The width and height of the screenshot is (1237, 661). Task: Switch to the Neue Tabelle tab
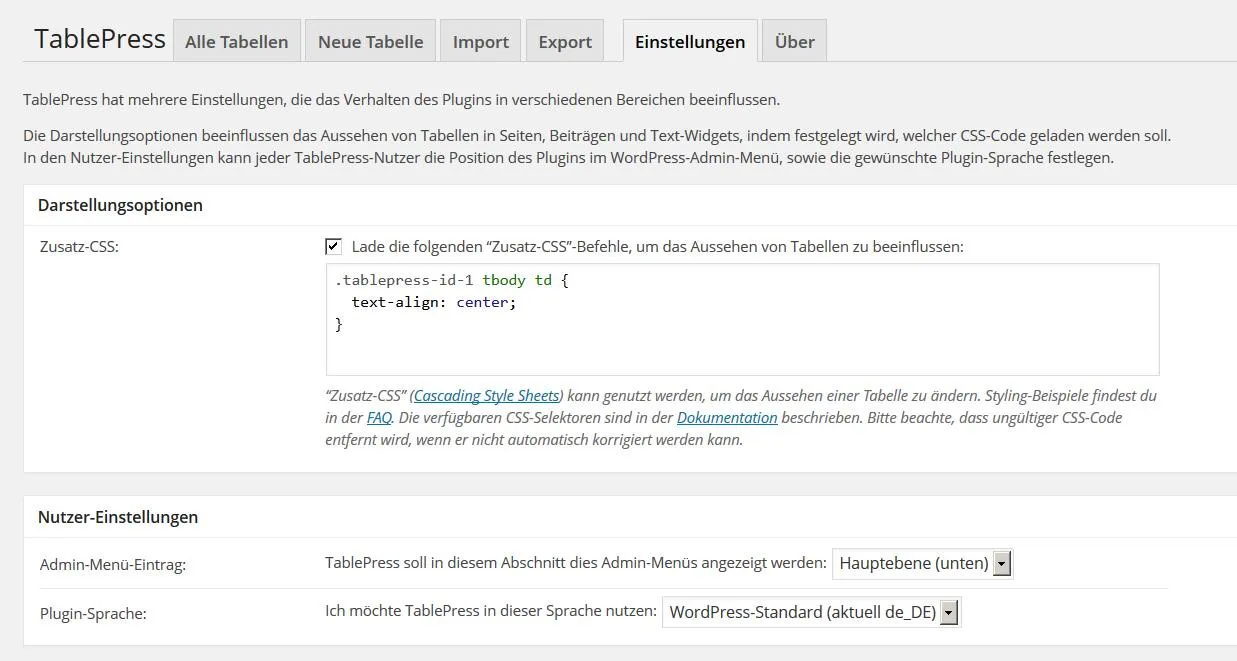click(370, 41)
